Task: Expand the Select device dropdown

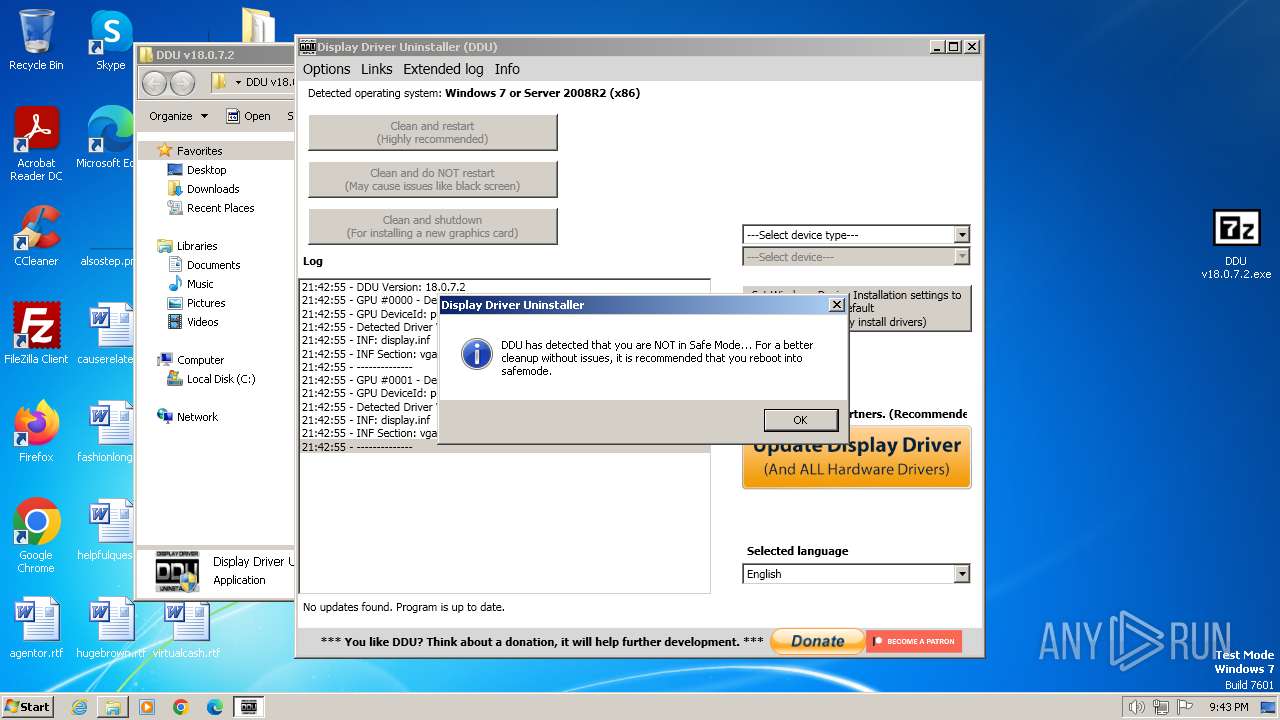Action: click(x=961, y=257)
